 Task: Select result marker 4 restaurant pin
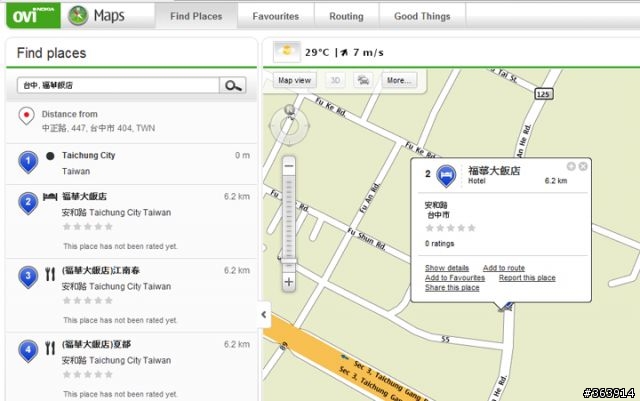coord(28,351)
